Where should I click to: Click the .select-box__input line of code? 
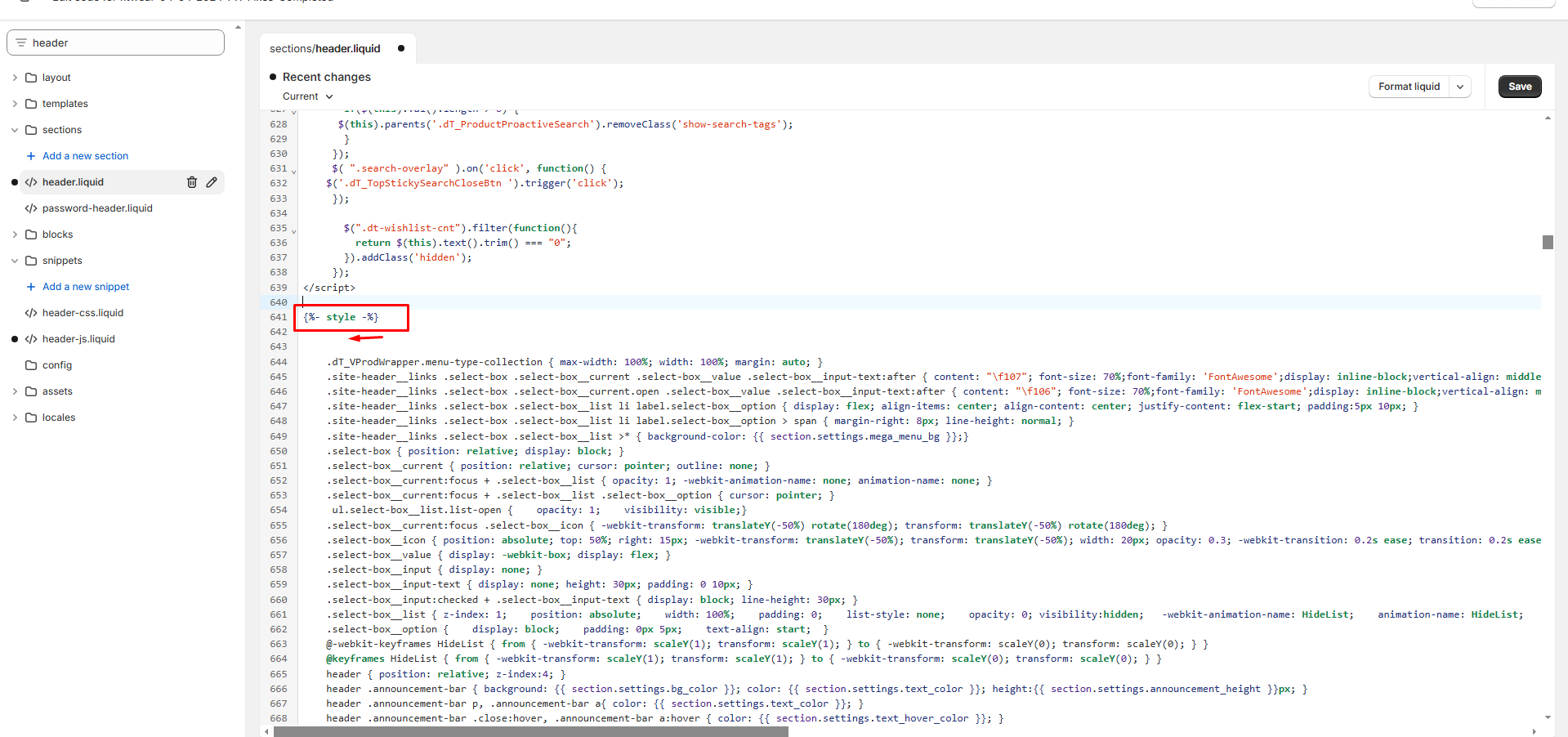coord(435,569)
